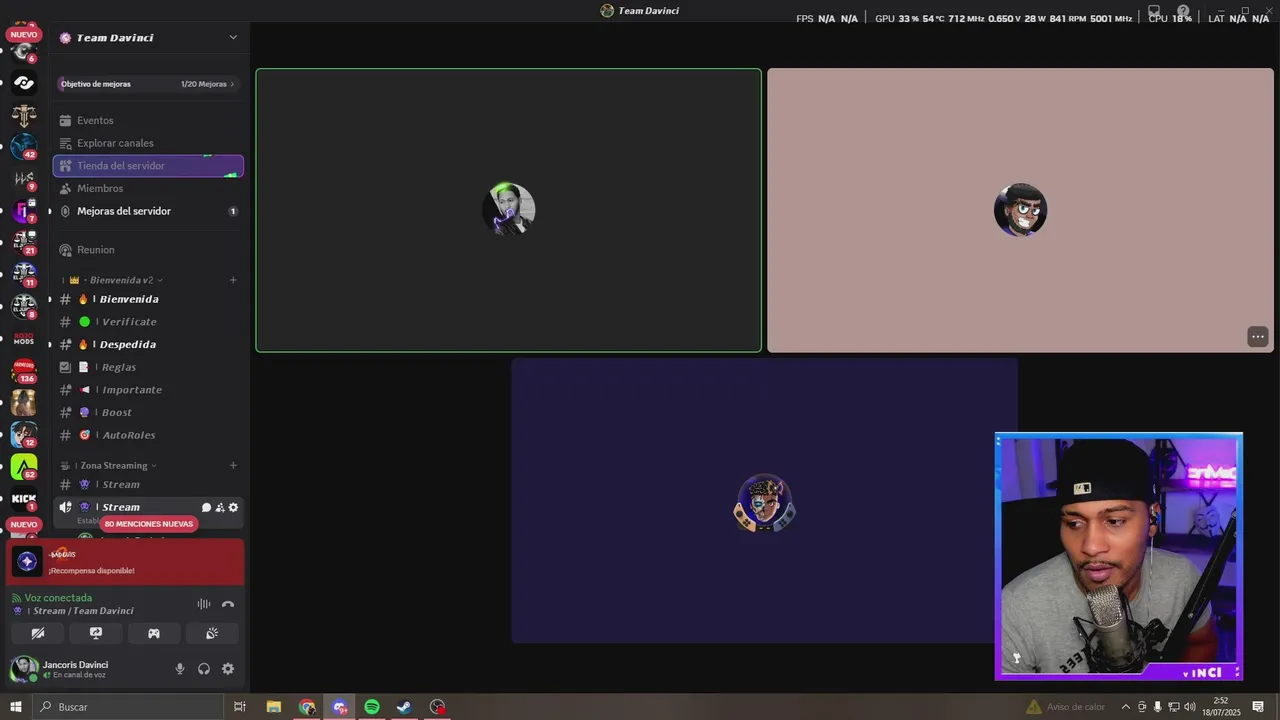Image resolution: width=1280 pixels, height=720 pixels.
Task: Jump to the bottom NUEVO unread indicator
Action: coord(23,524)
